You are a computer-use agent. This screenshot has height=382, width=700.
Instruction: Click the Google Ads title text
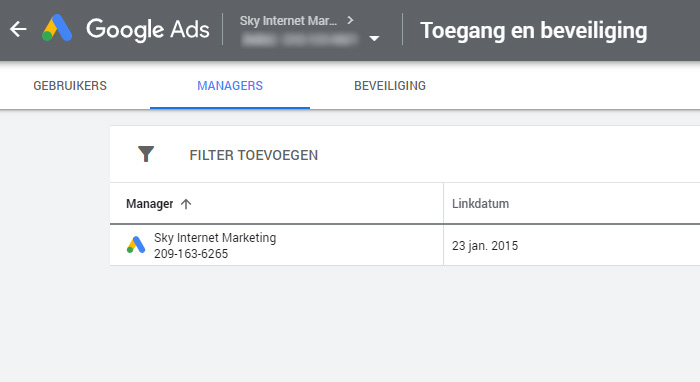148,29
